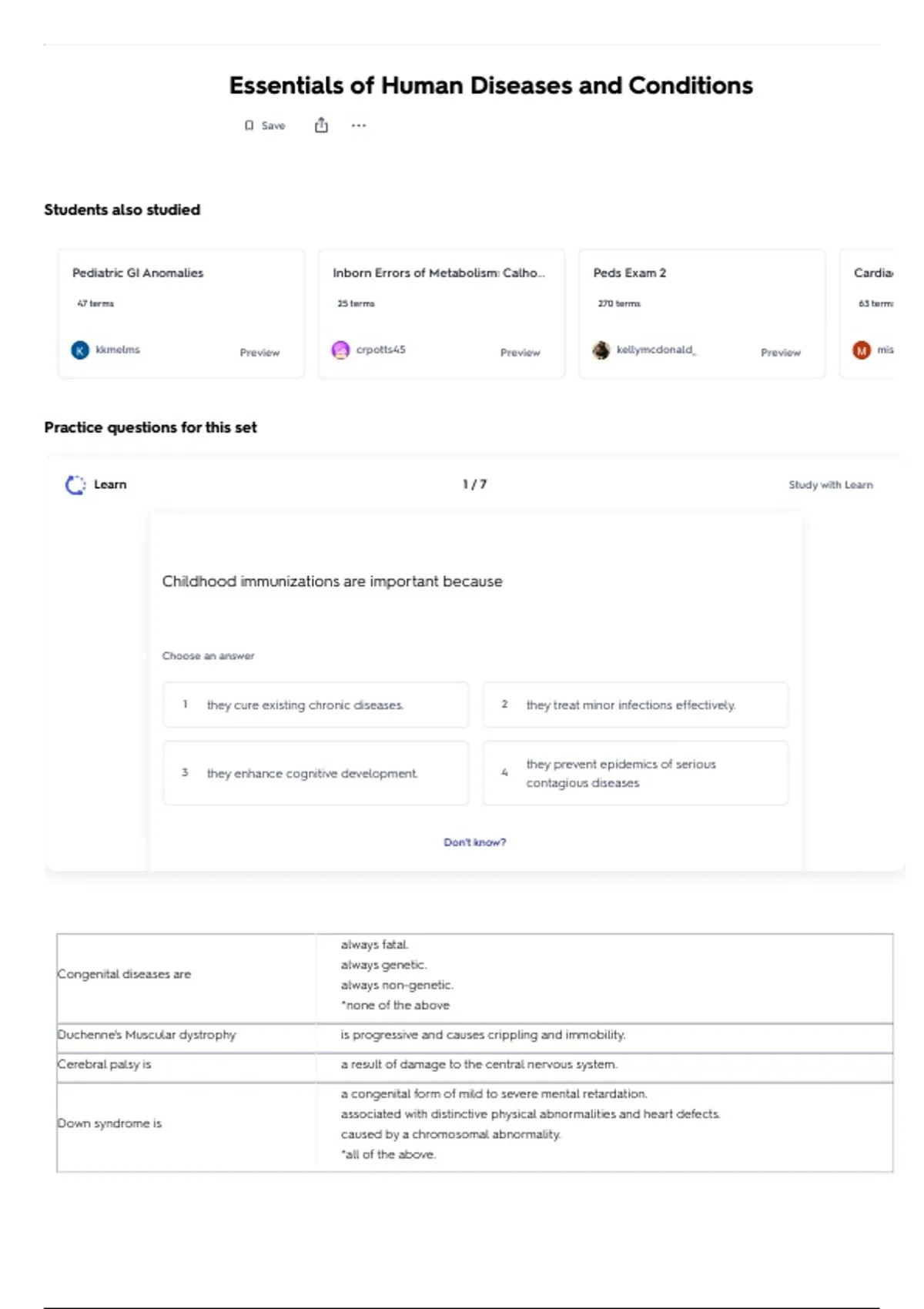Open the partially visible Cardia set card
Image resolution: width=924 pixels, height=1309 pixels.
(x=867, y=313)
